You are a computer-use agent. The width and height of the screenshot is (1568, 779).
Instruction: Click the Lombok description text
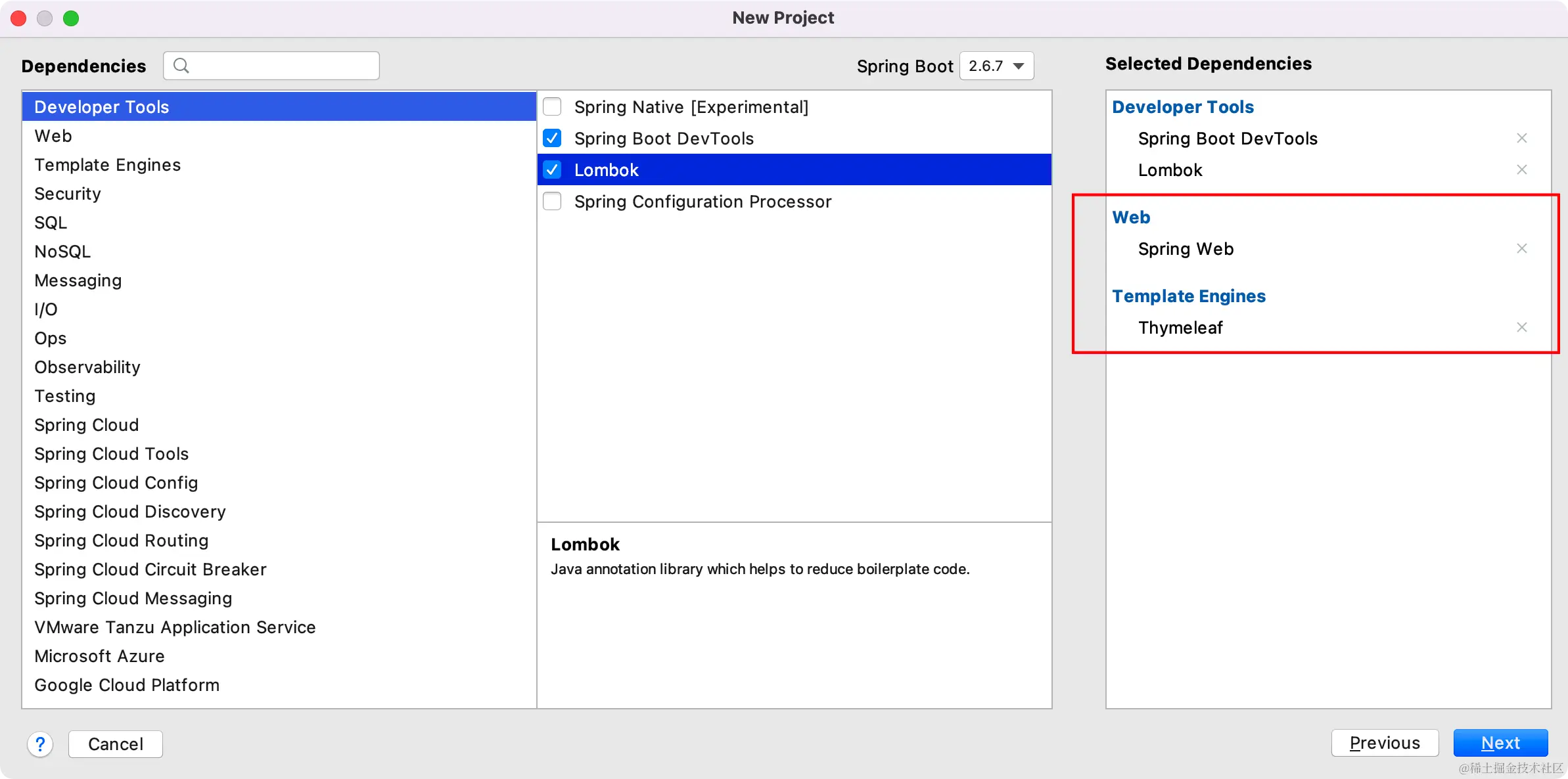(760, 569)
